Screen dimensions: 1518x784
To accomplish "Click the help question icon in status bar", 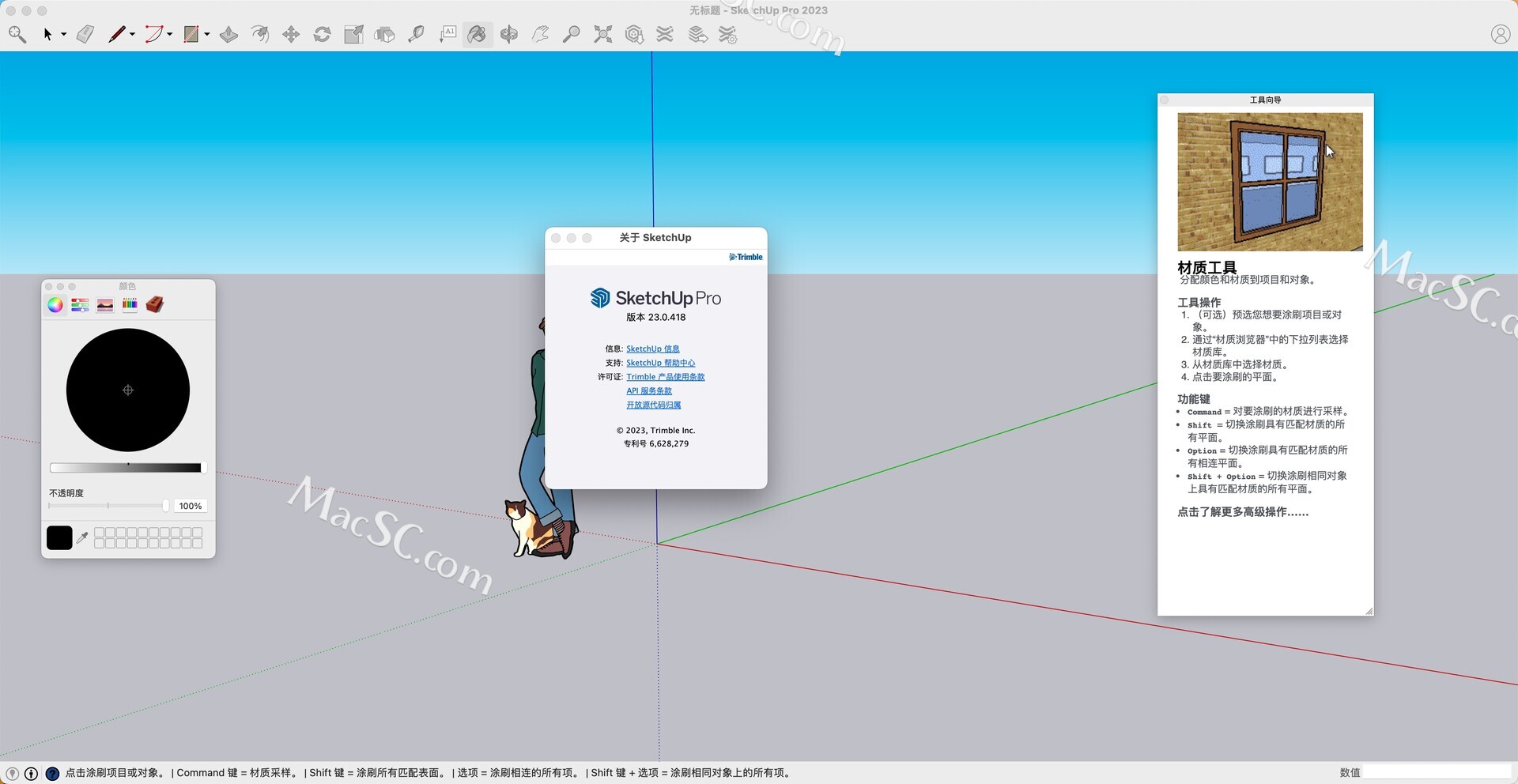I will pos(52,774).
